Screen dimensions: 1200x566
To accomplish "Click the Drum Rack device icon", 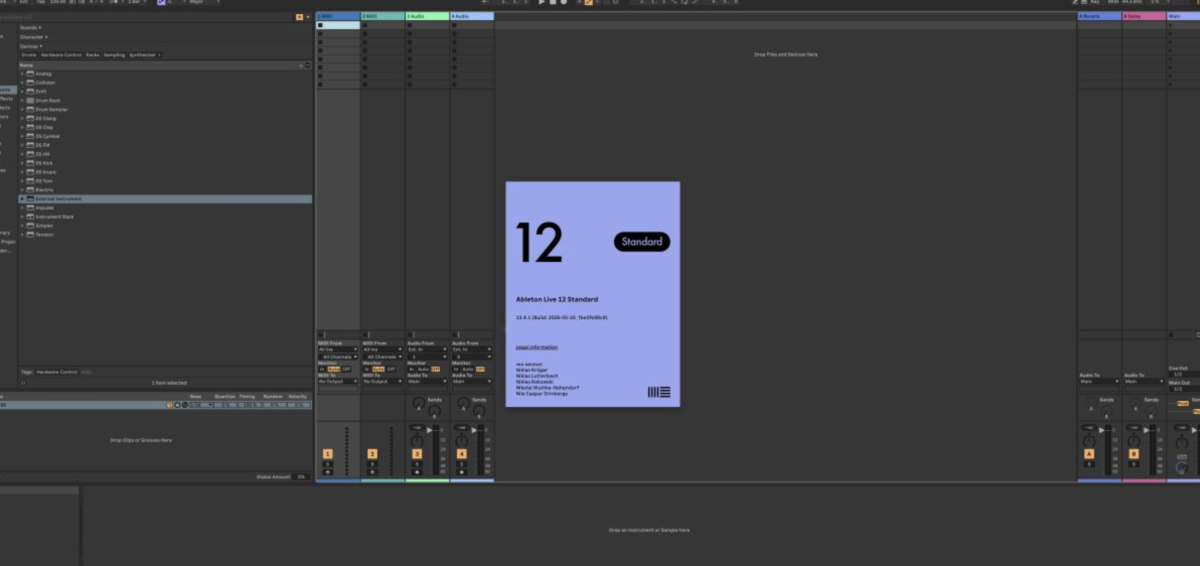I will (30, 100).
